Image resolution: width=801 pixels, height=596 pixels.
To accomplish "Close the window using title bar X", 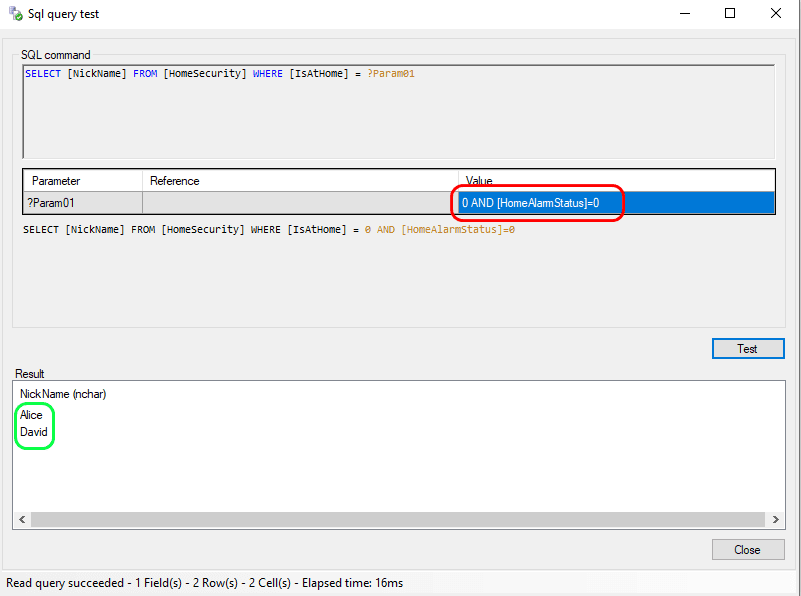I will point(776,14).
